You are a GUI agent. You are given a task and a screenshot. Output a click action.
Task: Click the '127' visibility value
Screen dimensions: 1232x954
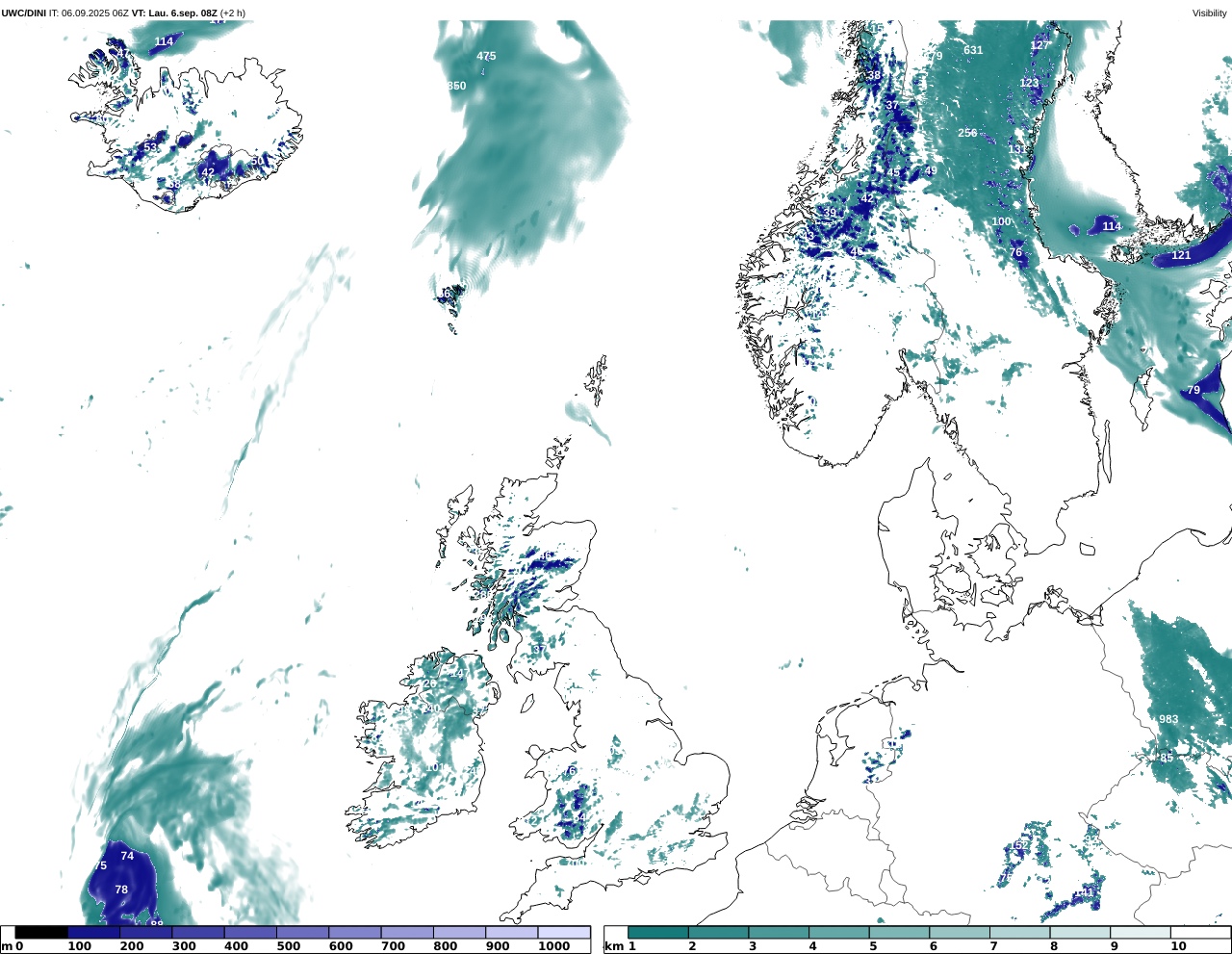[x=1039, y=45]
